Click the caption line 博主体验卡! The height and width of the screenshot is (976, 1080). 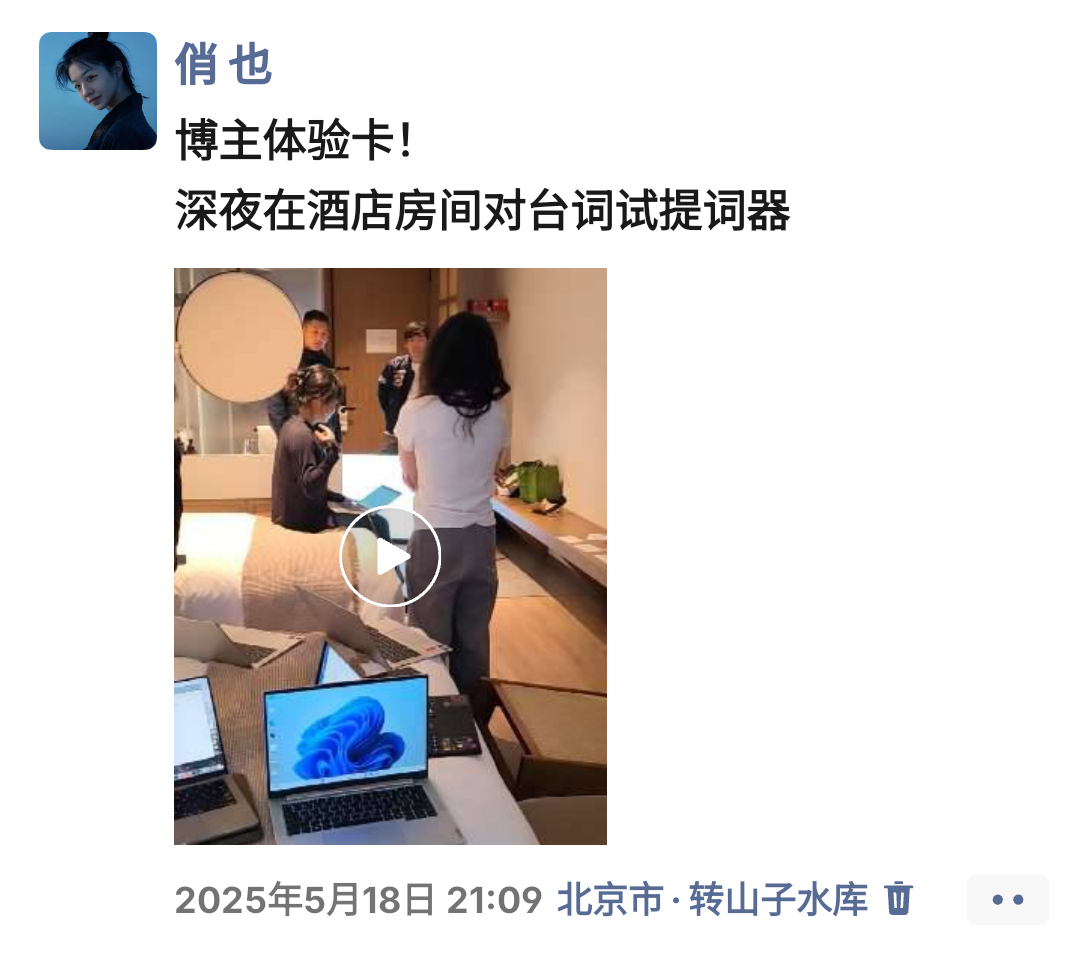294,140
